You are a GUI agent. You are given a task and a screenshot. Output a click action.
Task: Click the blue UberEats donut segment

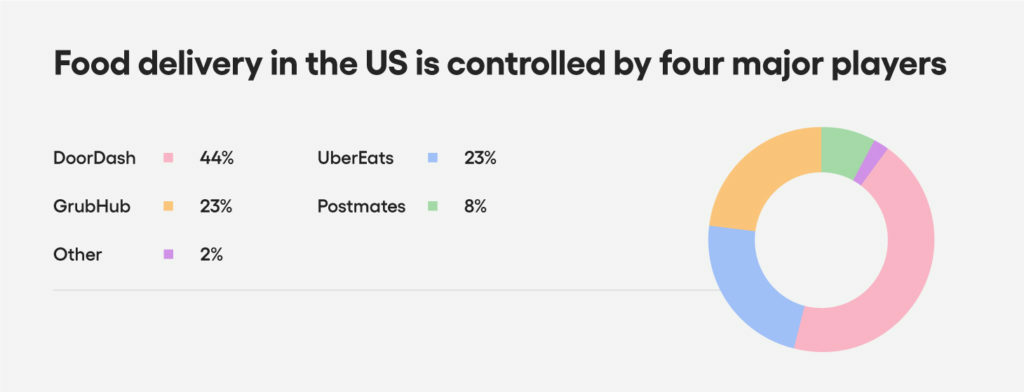point(744,287)
